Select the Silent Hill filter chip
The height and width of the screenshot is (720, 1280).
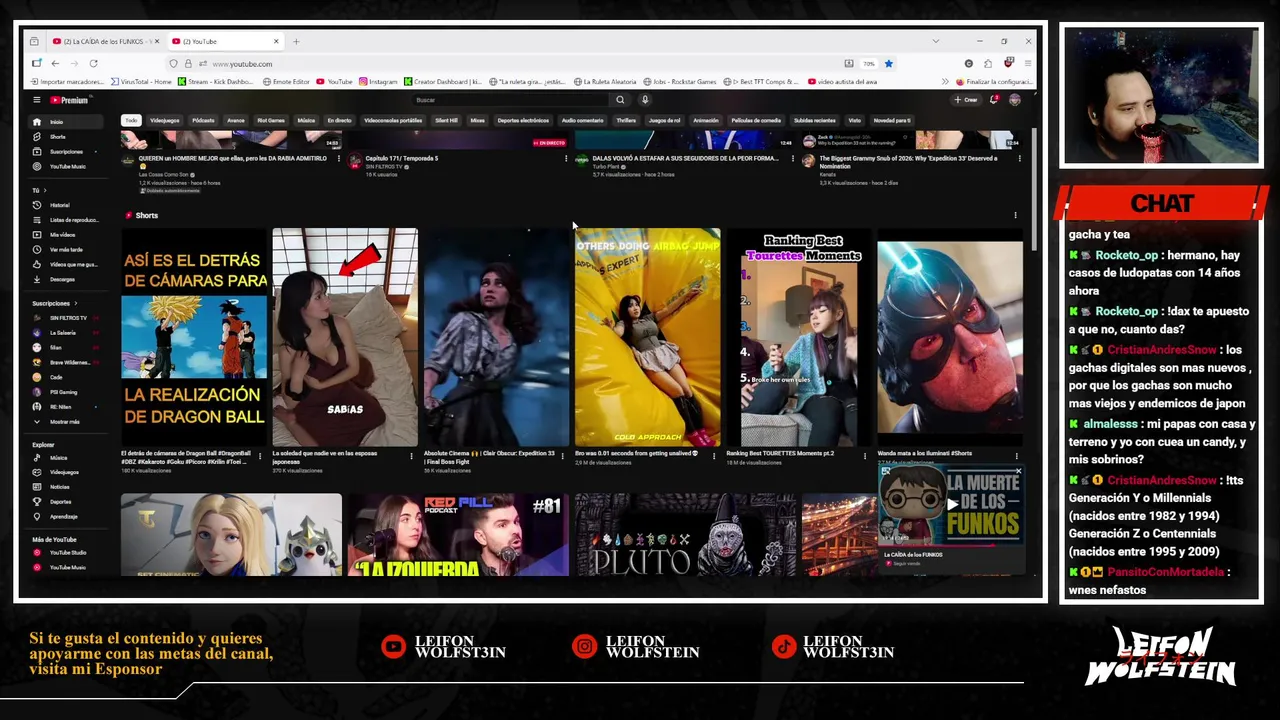click(x=446, y=120)
